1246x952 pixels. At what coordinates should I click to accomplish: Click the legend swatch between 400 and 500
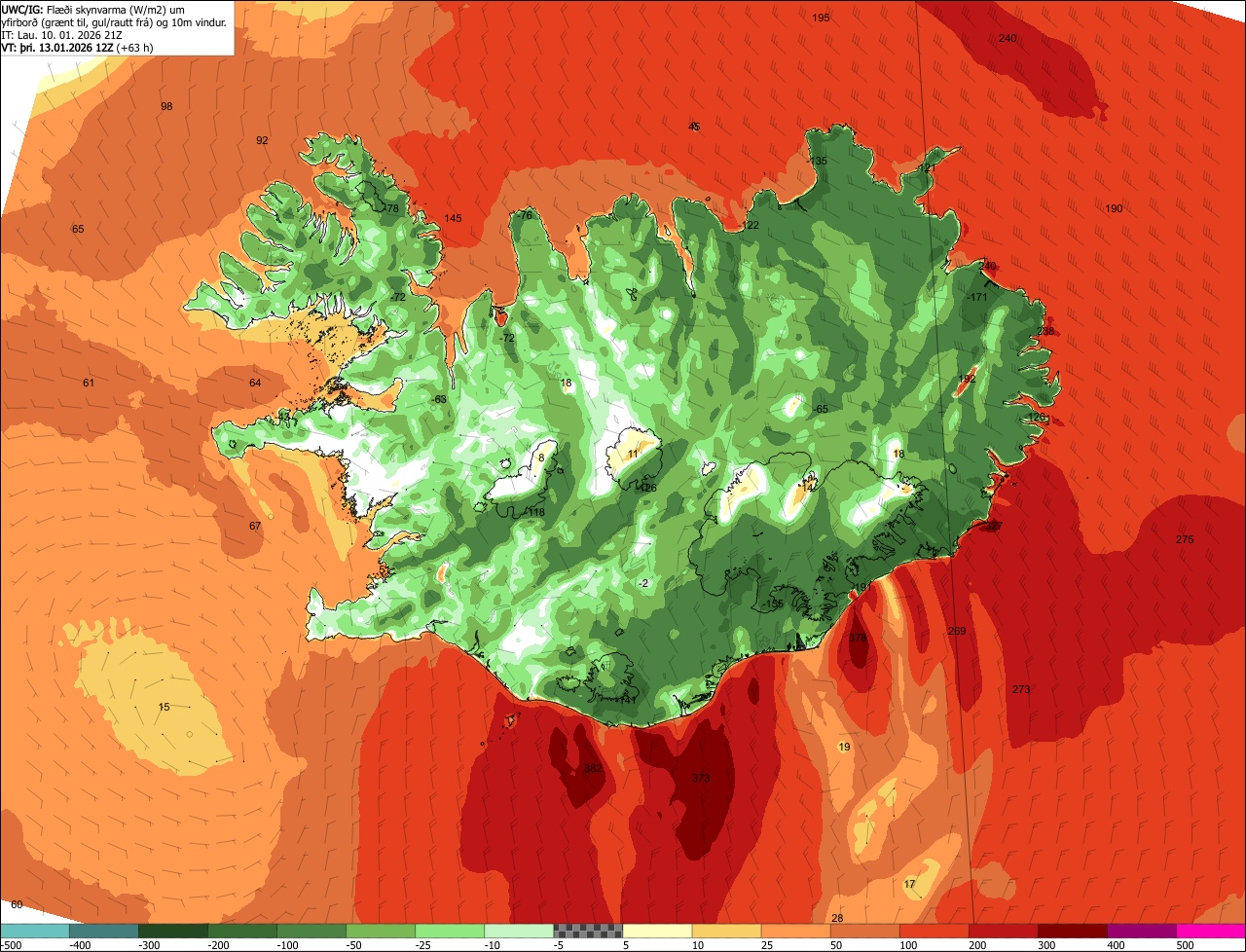coord(1141,931)
